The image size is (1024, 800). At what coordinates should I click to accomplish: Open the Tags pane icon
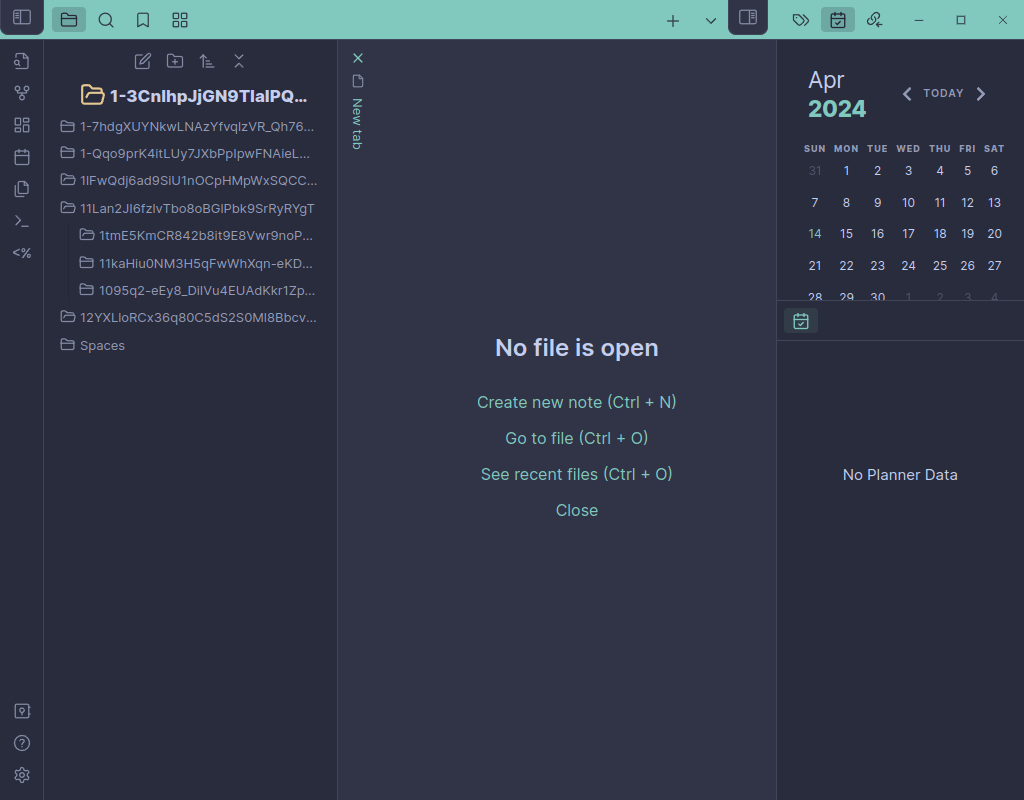(801, 20)
